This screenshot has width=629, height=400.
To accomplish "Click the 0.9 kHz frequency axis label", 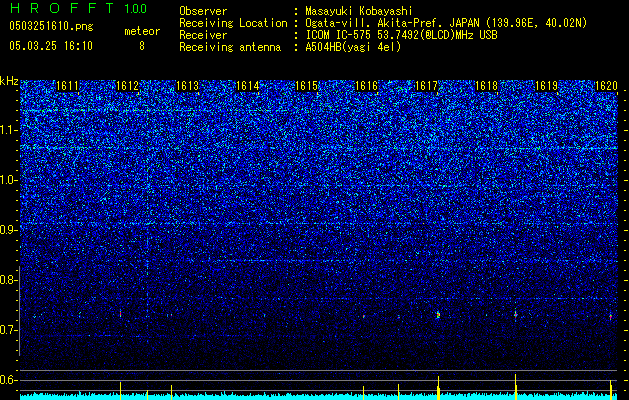I will 9,230.
